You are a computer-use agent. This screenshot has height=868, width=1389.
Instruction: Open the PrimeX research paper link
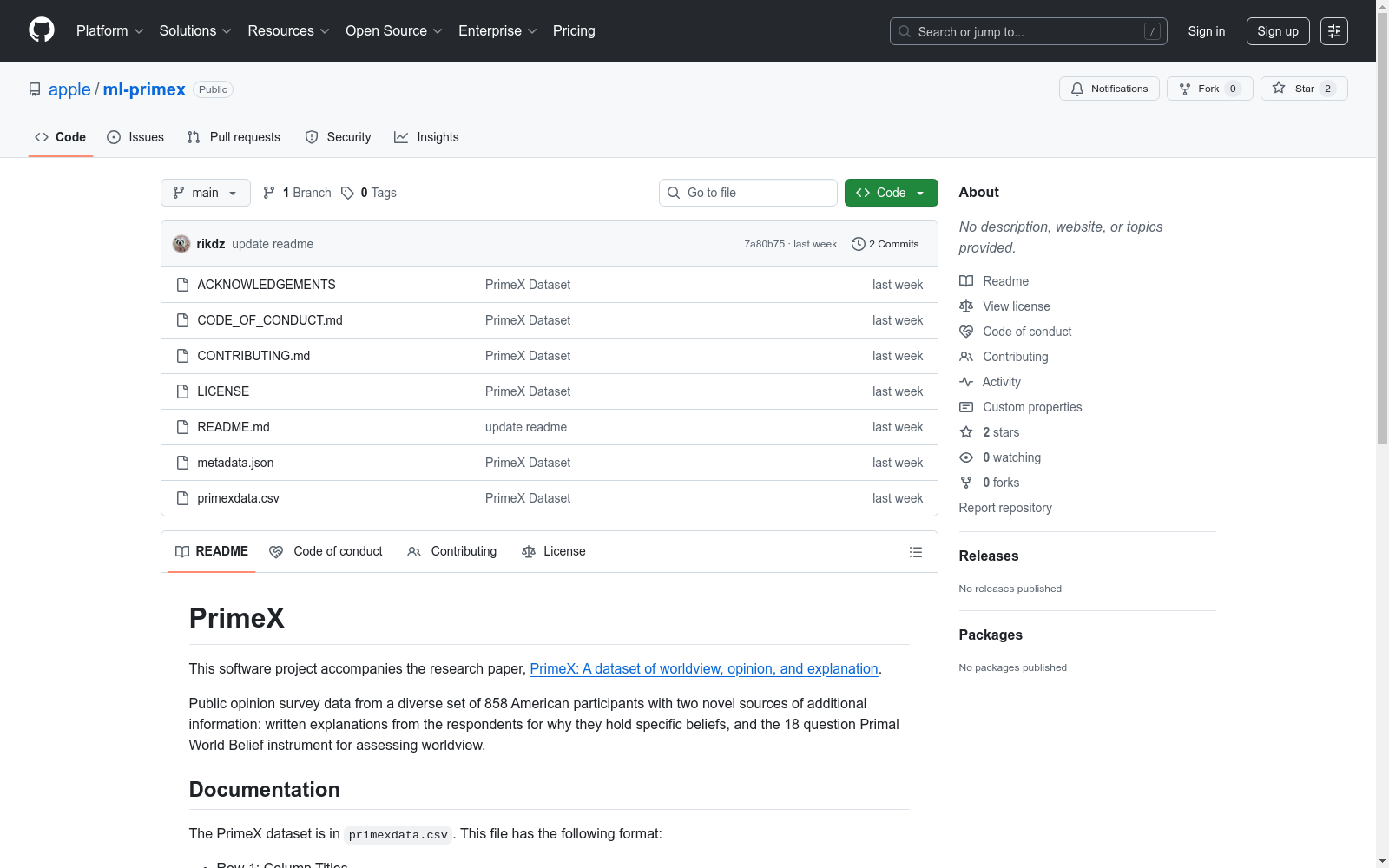pyautogui.click(x=704, y=668)
